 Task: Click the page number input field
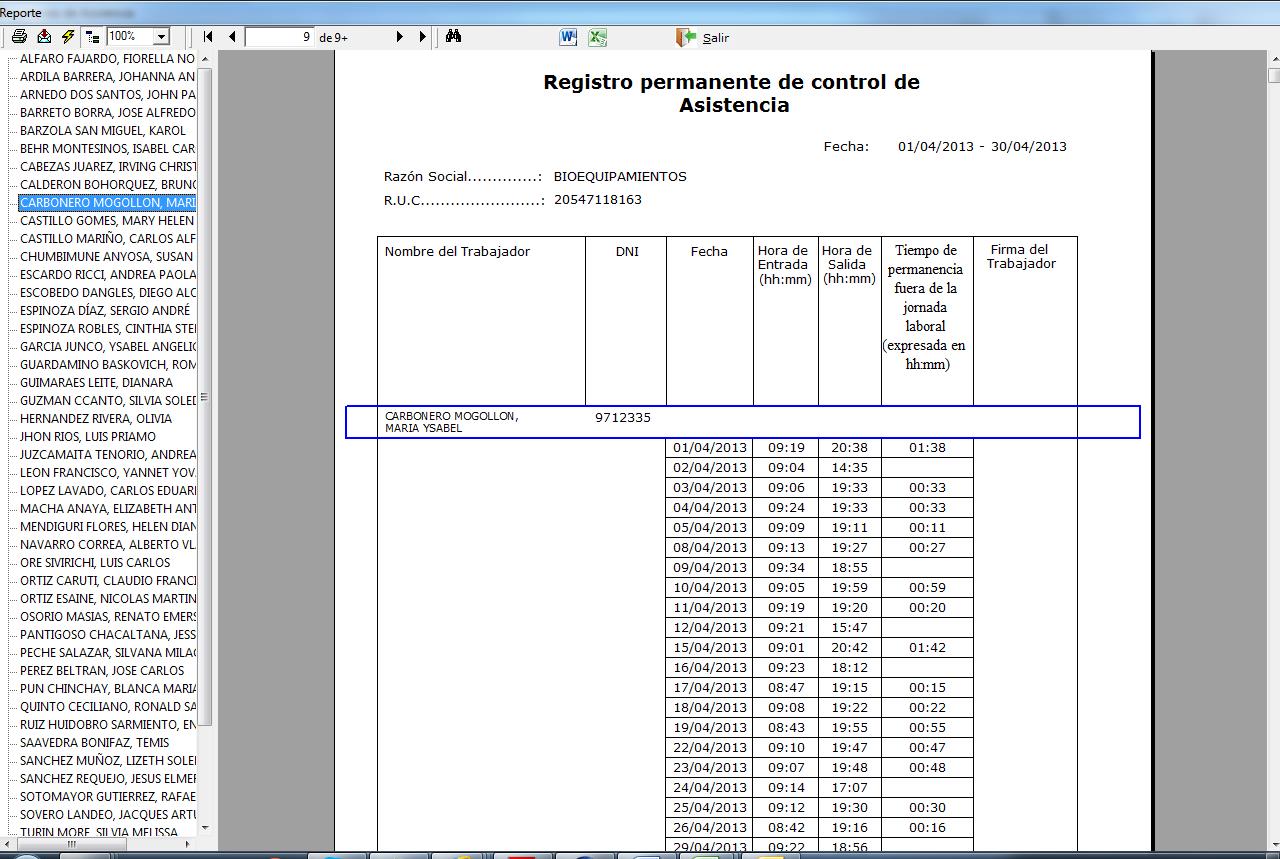point(279,36)
